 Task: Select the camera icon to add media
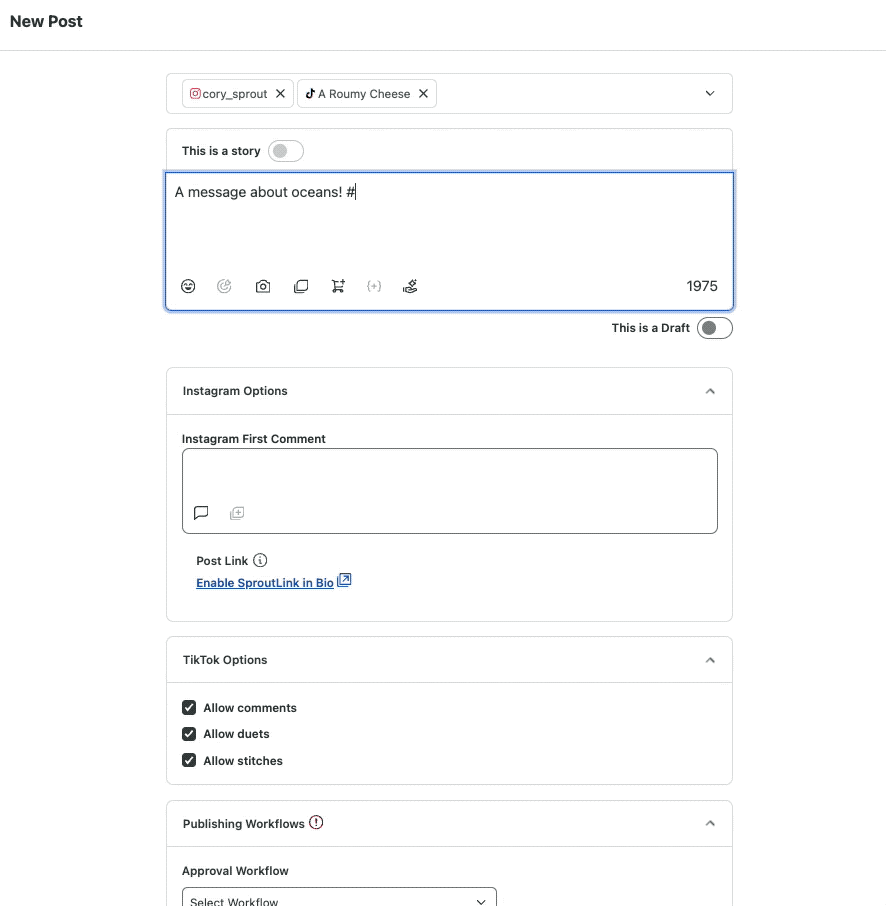tap(263, 286)
